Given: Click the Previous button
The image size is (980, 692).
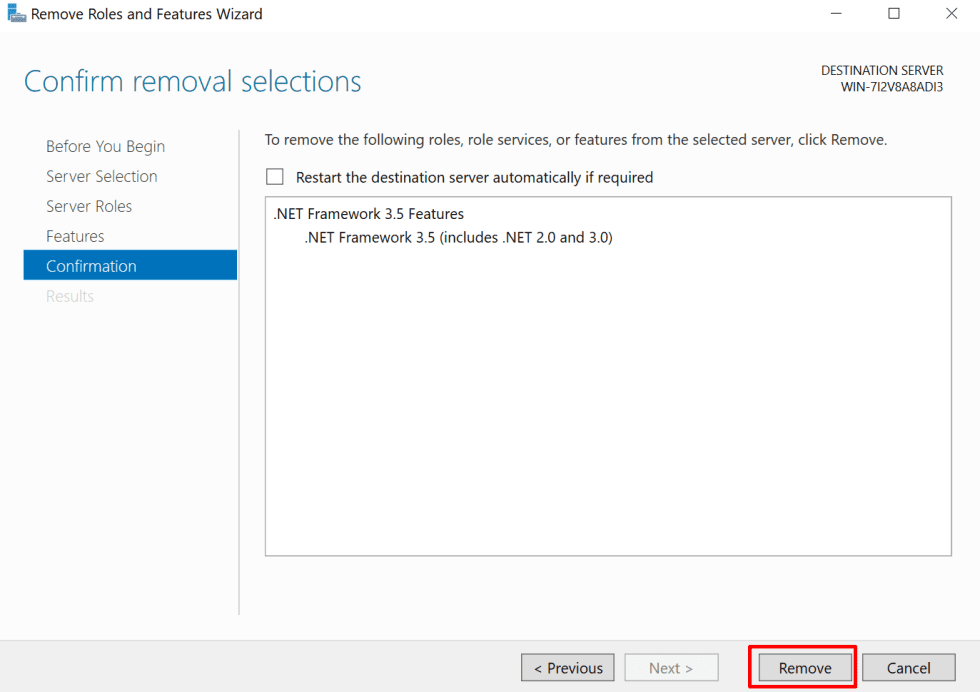Looking at the screenshot, I should click(x=568, y=667).
